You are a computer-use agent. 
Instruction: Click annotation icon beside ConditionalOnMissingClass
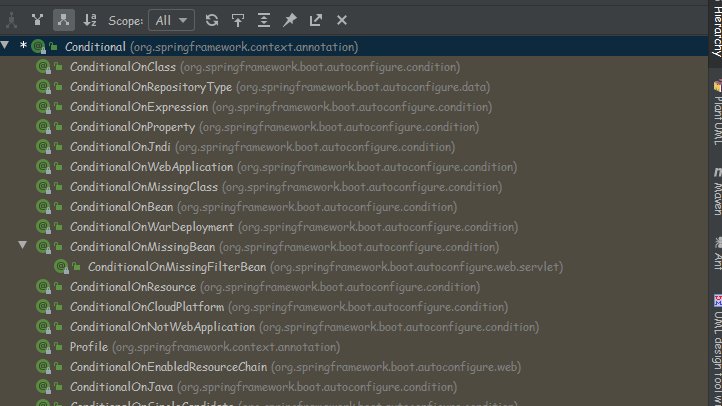[x=44, y=187]
